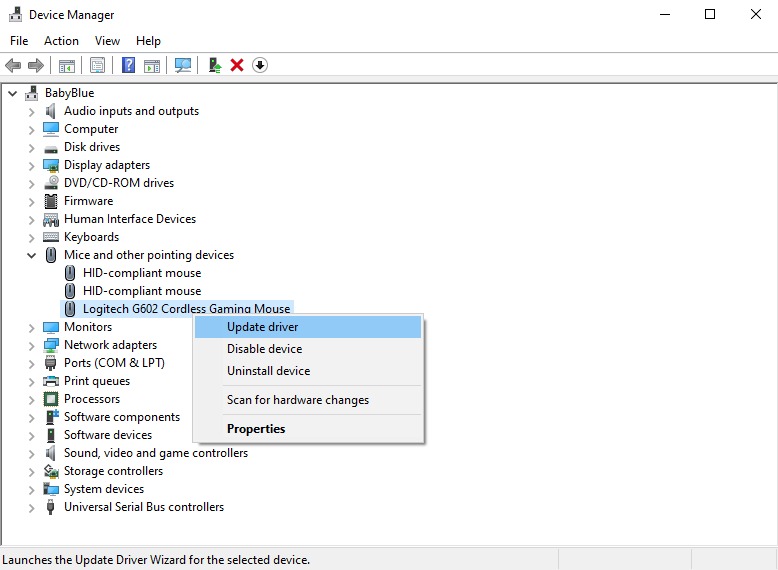The image size is (778, 570).
Task: Click the Scan for hardware changes monitor icon
Action: (x=183, y=65)
